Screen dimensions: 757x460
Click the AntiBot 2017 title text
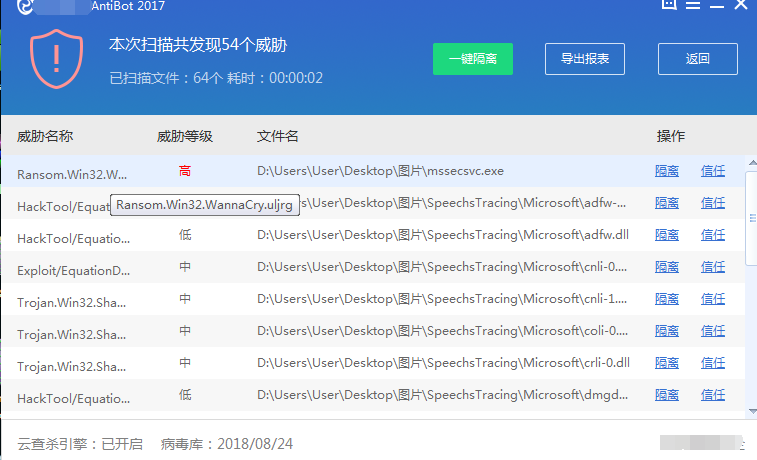click(128, 6)
